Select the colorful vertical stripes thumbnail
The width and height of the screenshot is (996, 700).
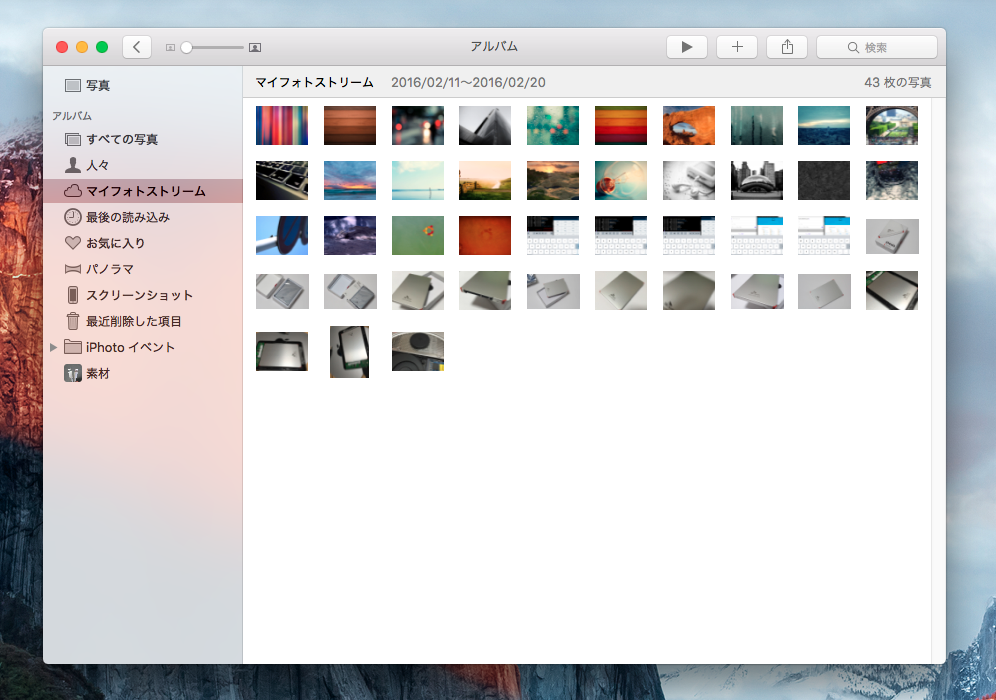click(282, 126)
